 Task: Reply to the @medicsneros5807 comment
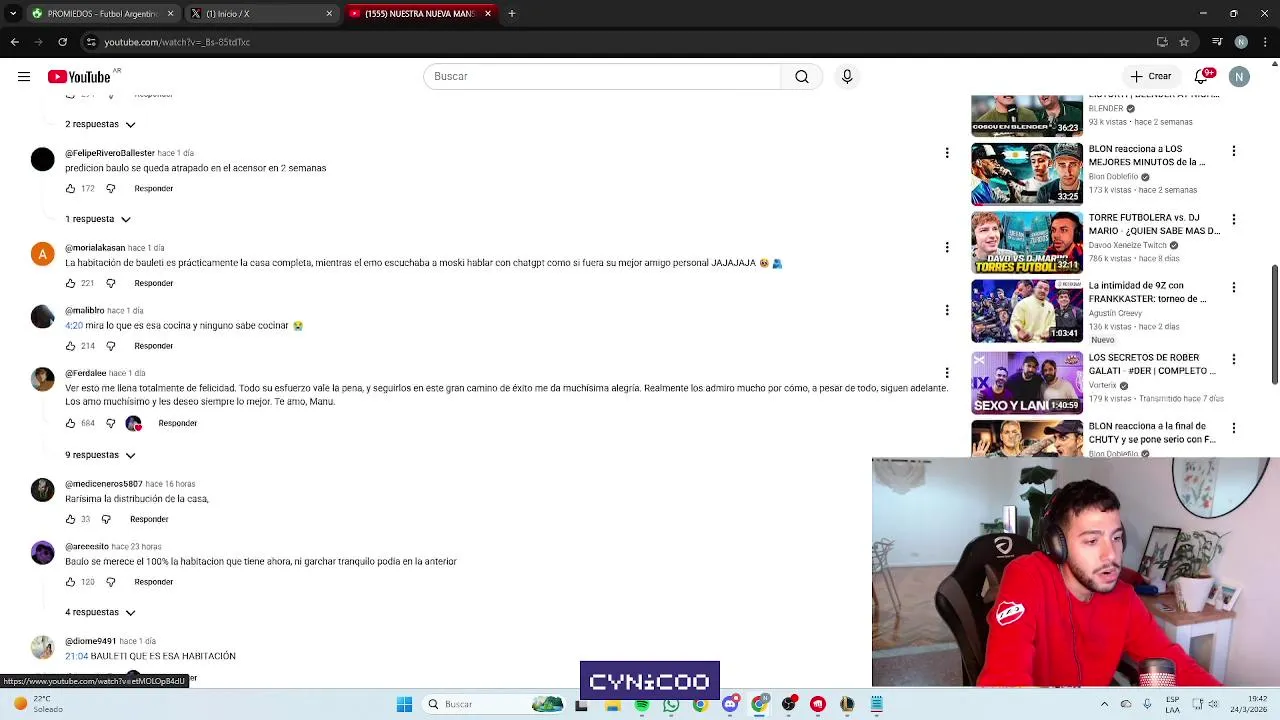pos(149,519)
